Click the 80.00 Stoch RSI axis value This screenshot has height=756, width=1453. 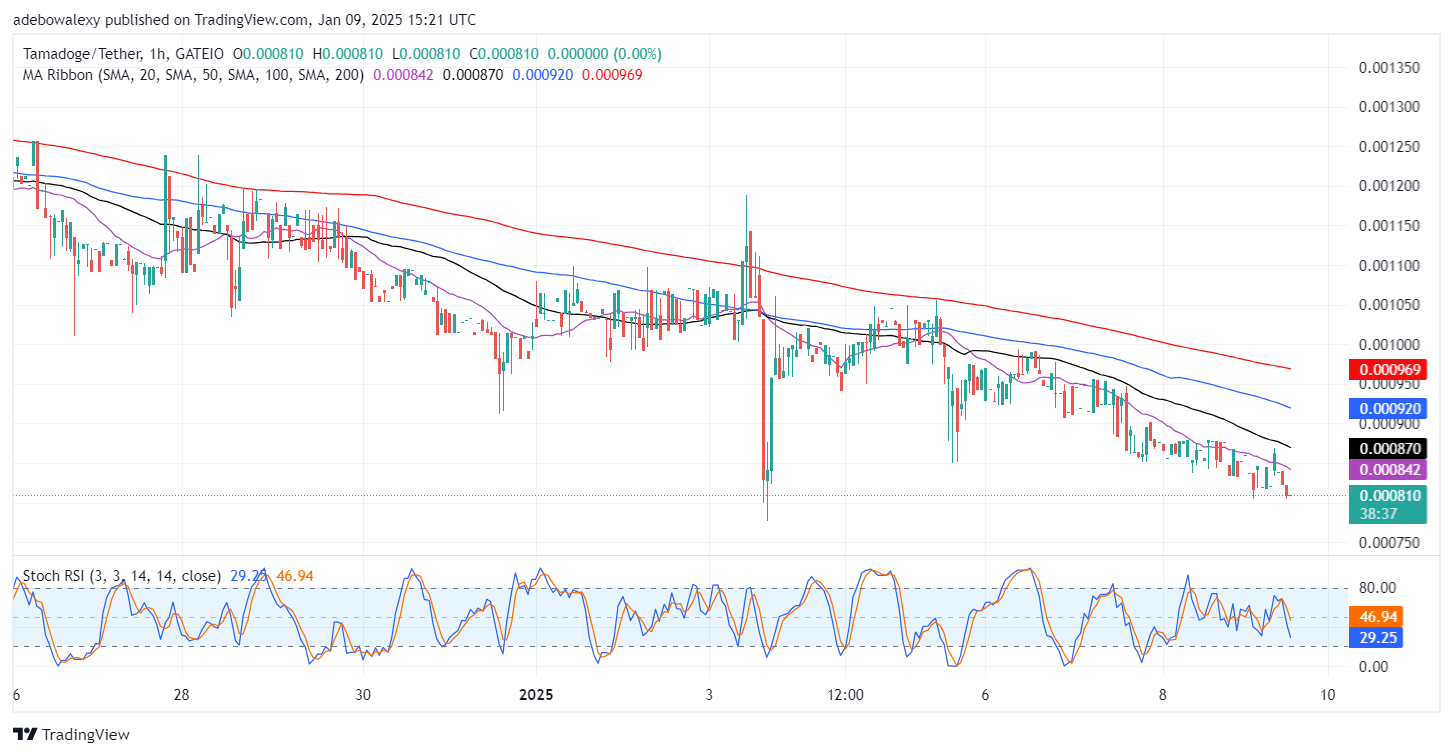[1377, 588]
